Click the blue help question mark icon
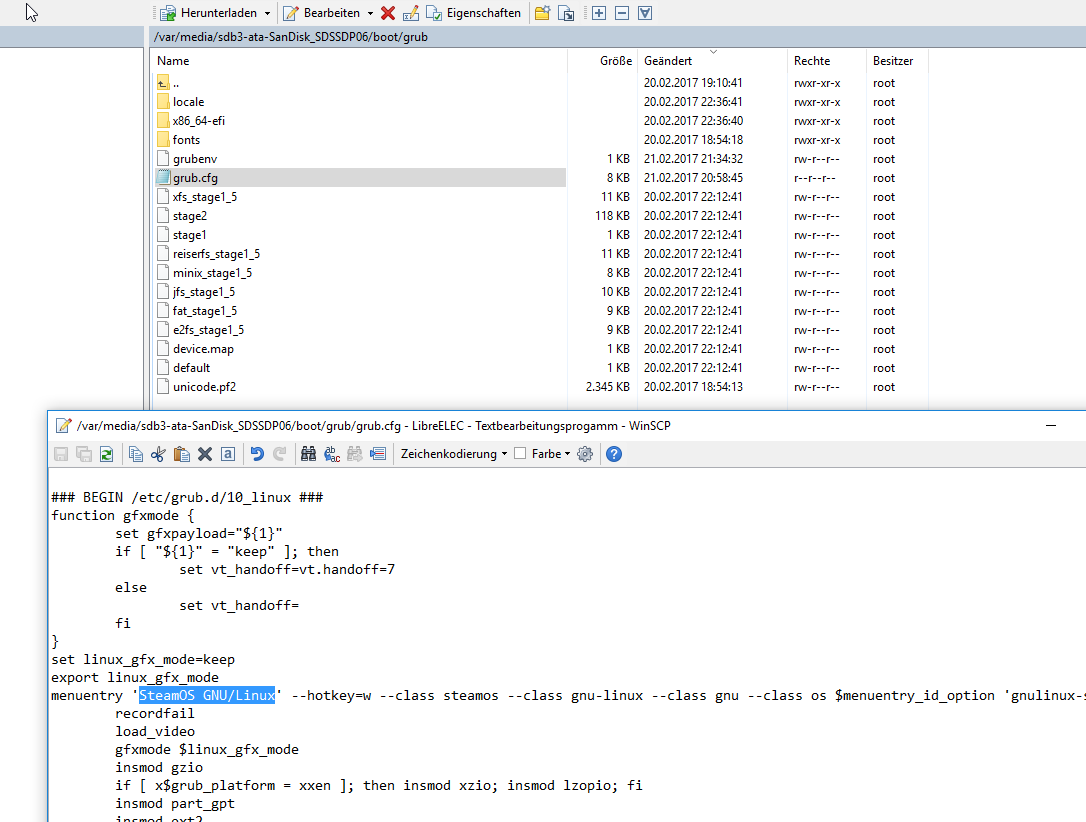 (x=614, y=454)
